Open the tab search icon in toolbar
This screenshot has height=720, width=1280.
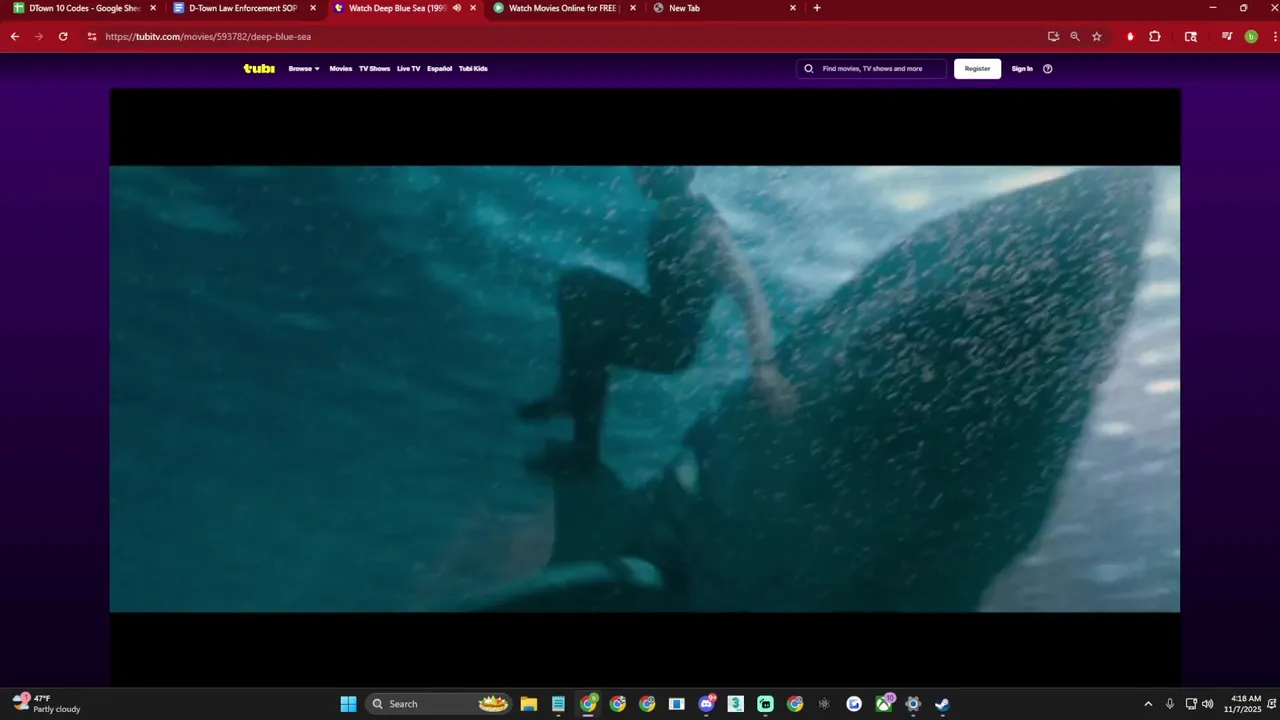coord(1191,36)
